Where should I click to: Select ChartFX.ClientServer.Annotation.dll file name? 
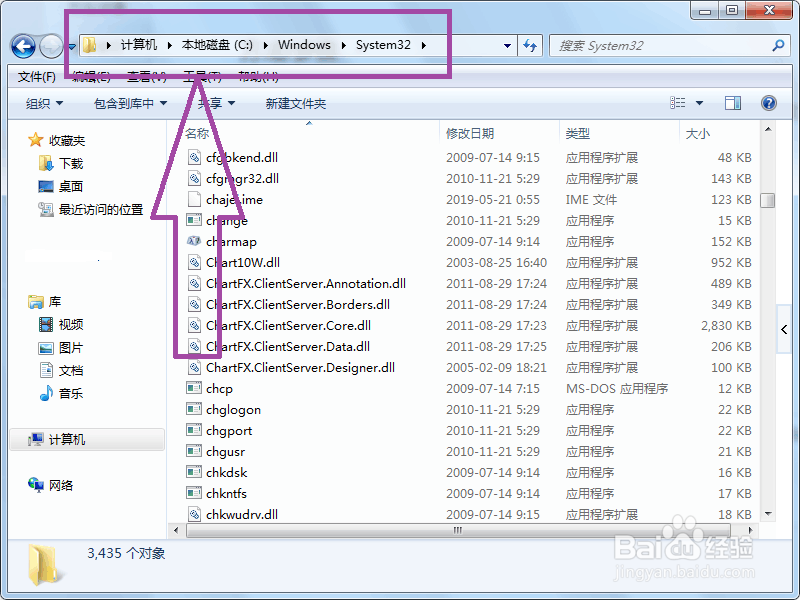306,284
